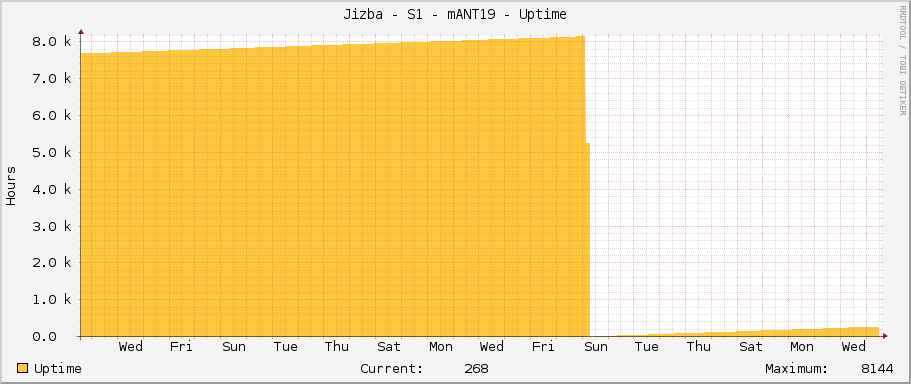911x384 pixels.
Task: Click the 'Hours' y-axis label
Action: pyautogui.click(x=11, y=186)
